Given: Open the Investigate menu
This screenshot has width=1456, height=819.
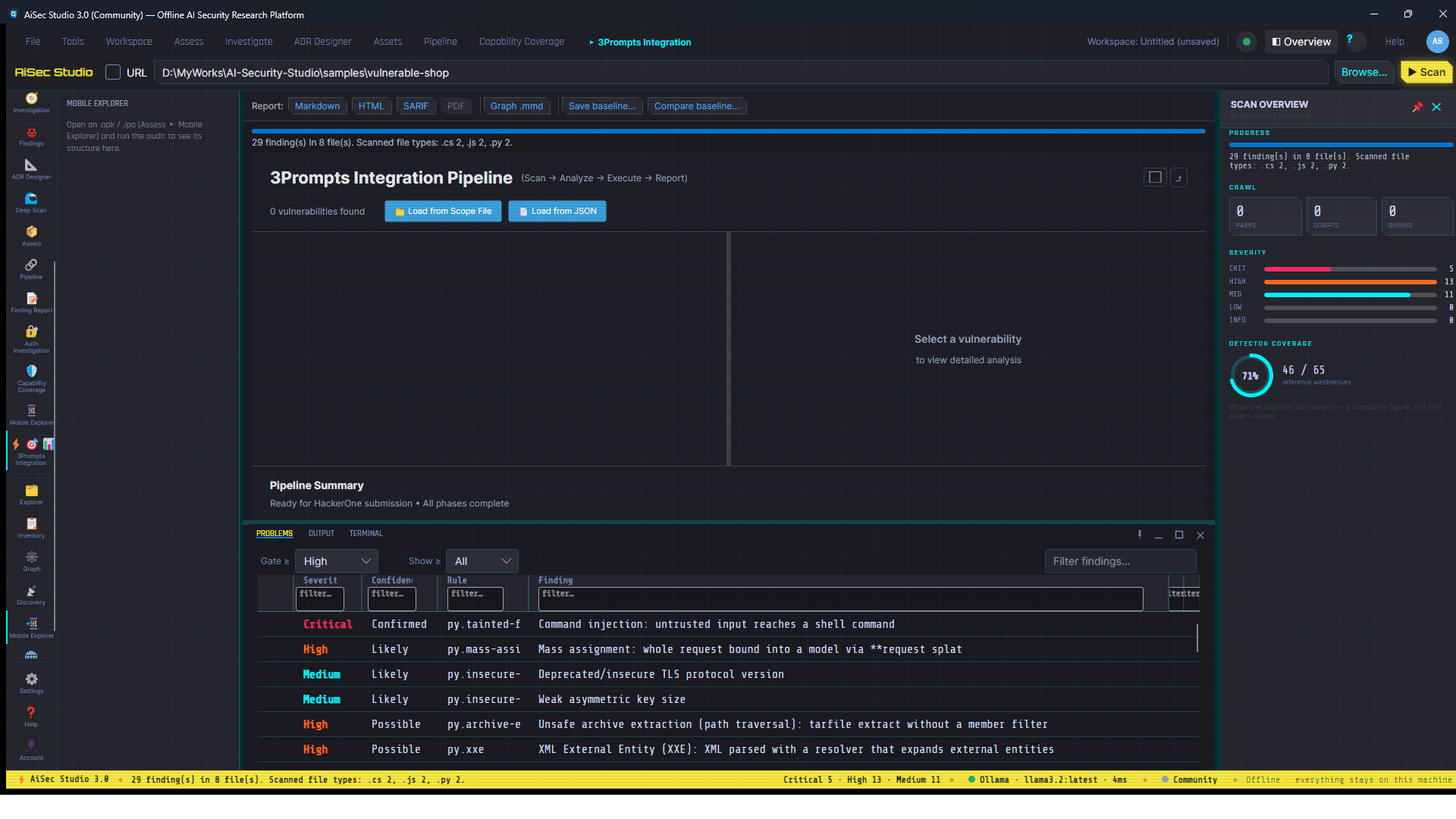Looking at the screenshot, I should 249,42.
